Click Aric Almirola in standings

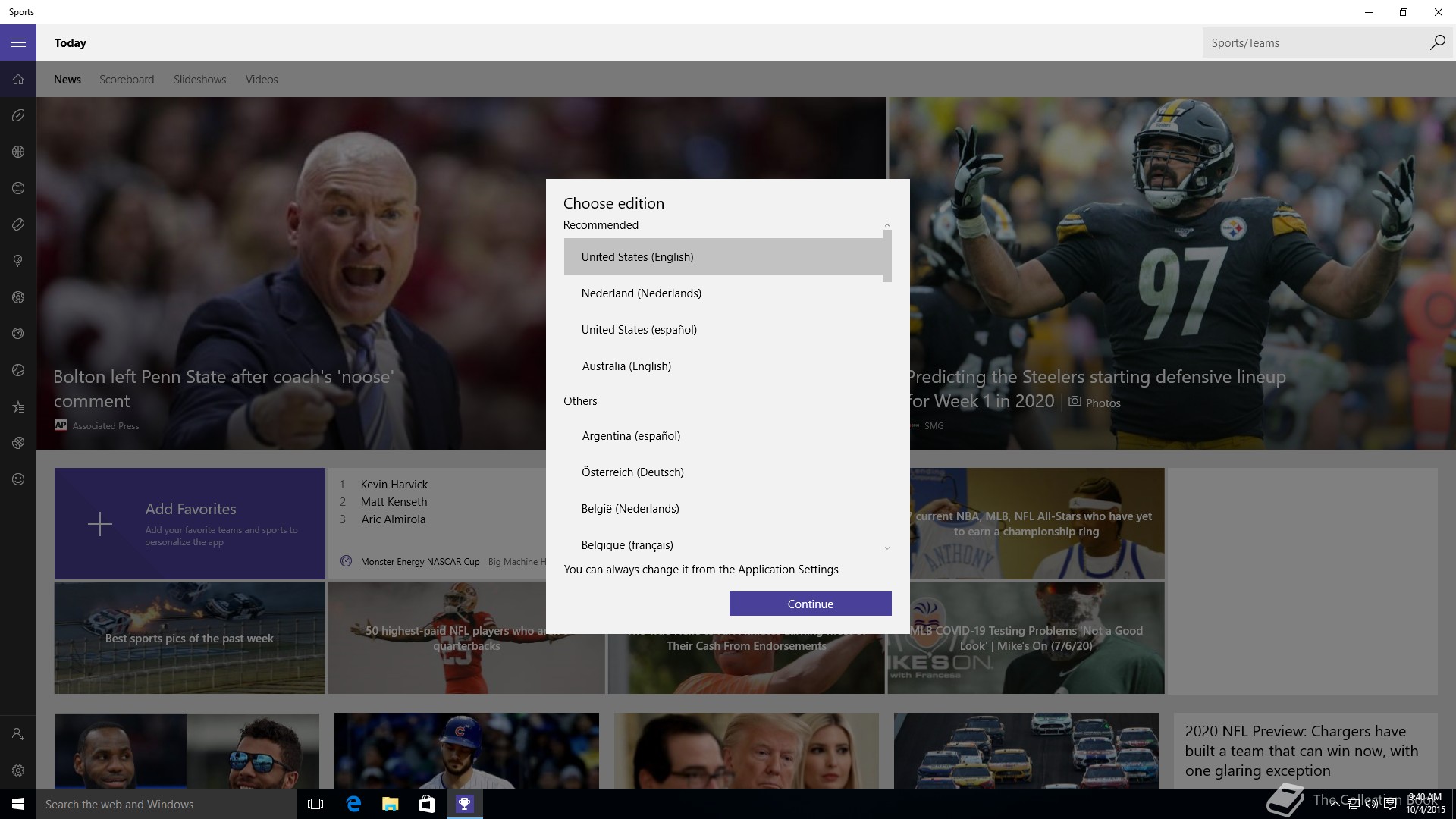tap(393, 519)
